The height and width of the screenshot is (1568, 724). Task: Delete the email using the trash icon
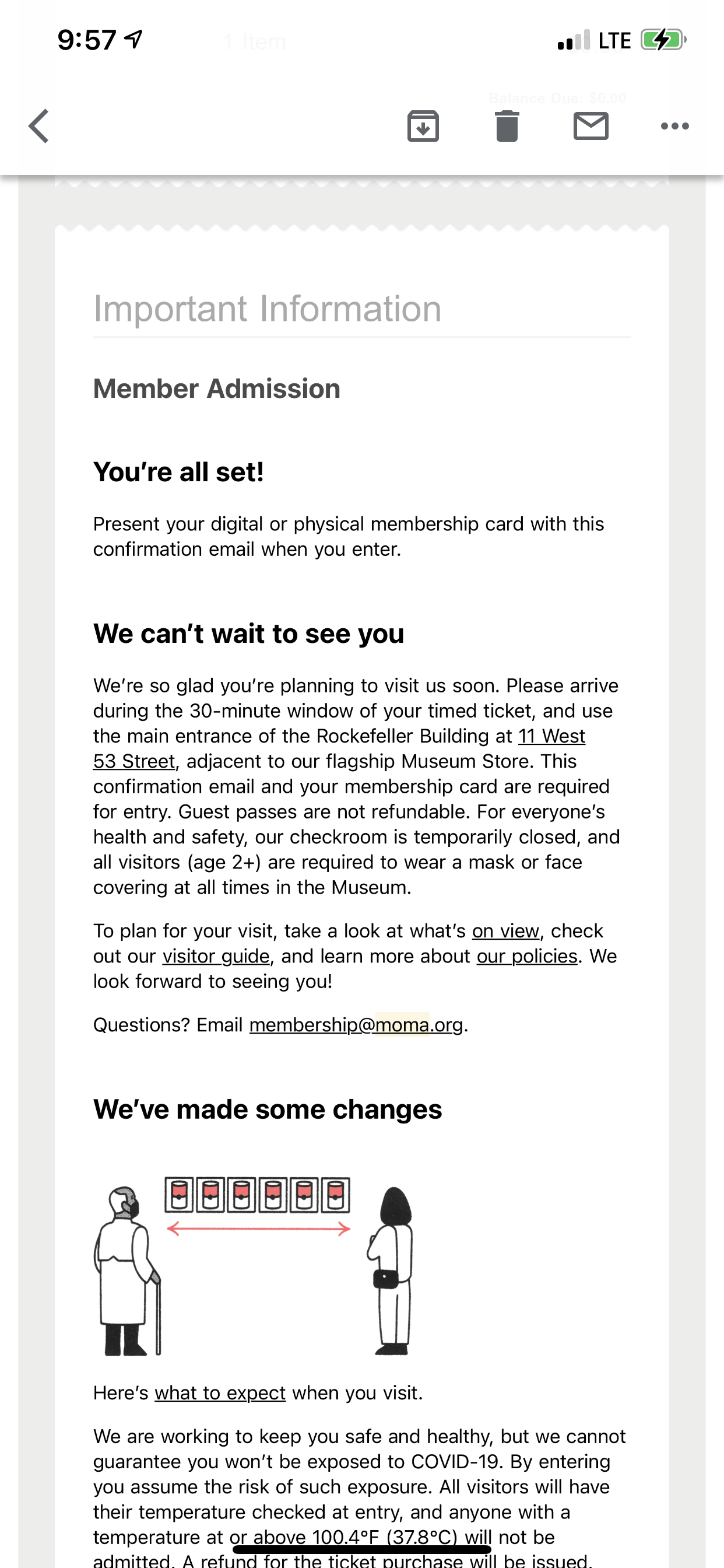pos(507,127)
